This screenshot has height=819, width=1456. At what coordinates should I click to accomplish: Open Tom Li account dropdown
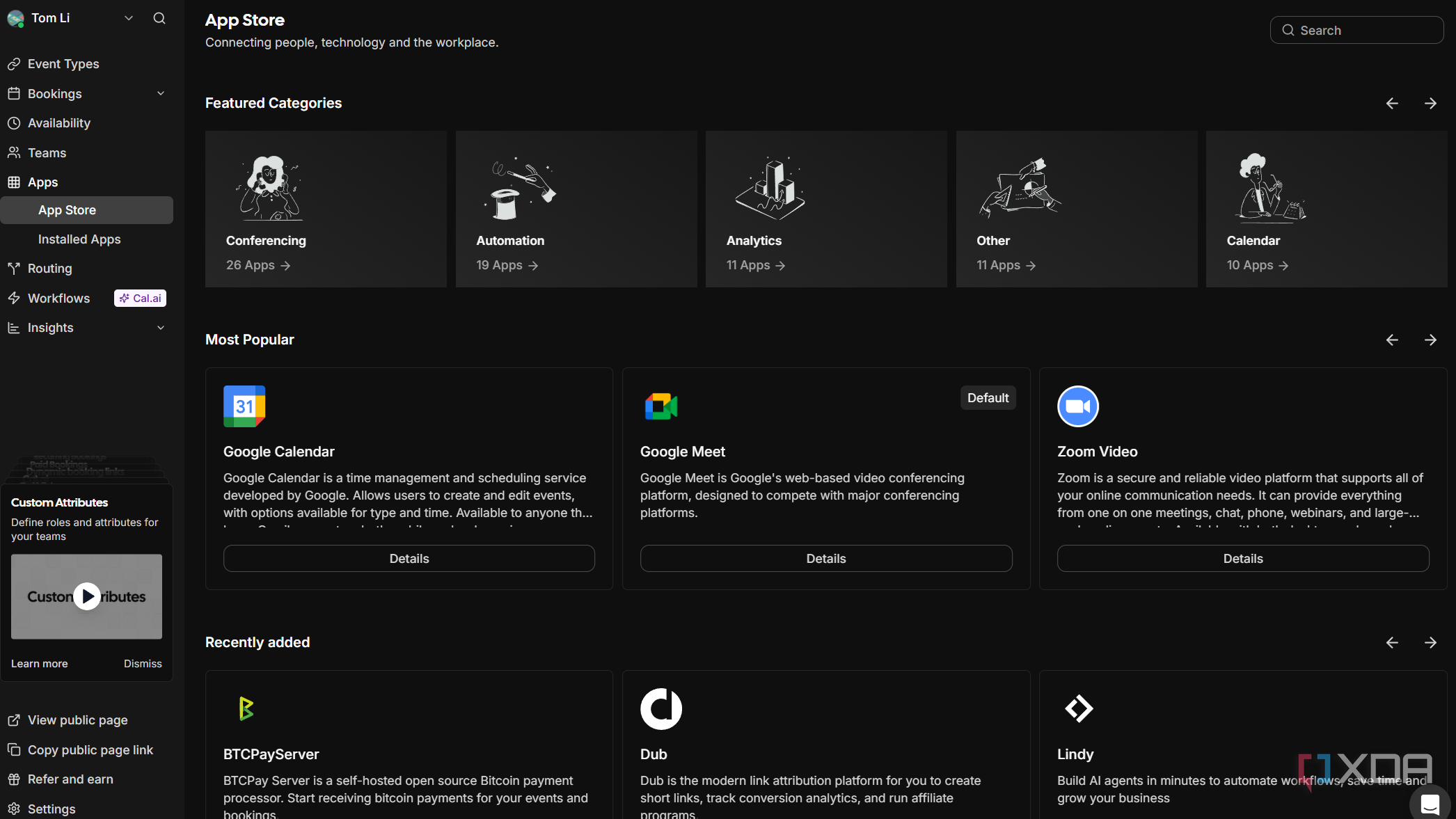70,18
